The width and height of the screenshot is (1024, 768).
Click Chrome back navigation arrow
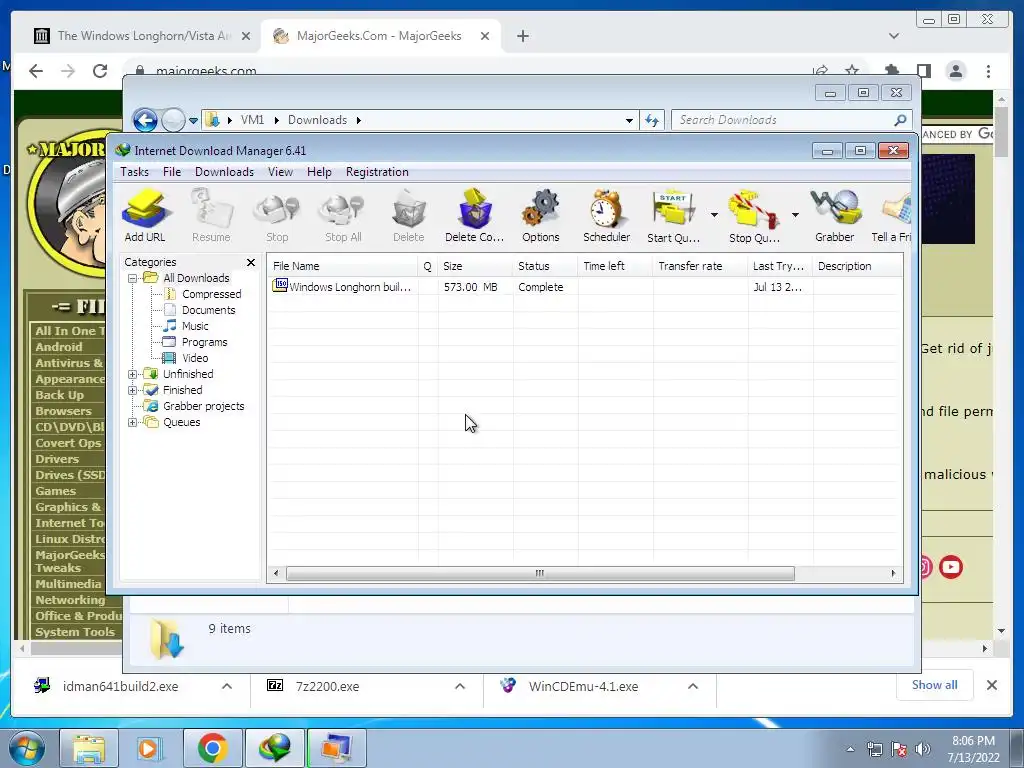[x=36, y=71]
